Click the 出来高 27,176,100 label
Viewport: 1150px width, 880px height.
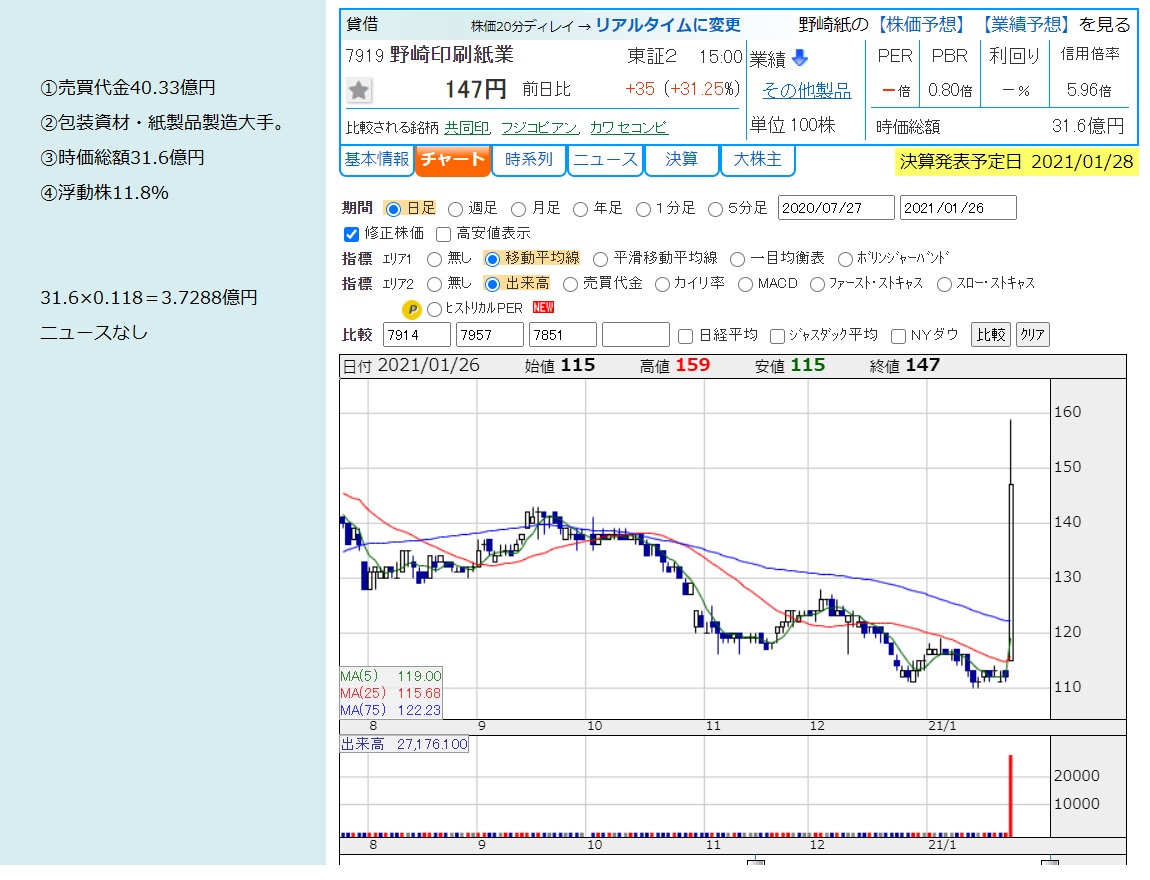pos(404,744)
